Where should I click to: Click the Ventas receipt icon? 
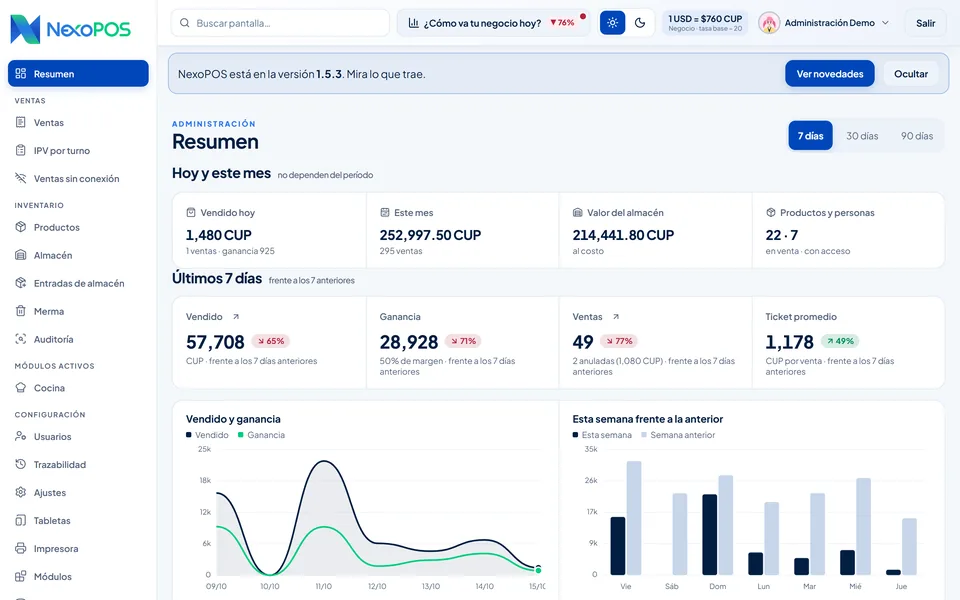click(x=21, y=122)
